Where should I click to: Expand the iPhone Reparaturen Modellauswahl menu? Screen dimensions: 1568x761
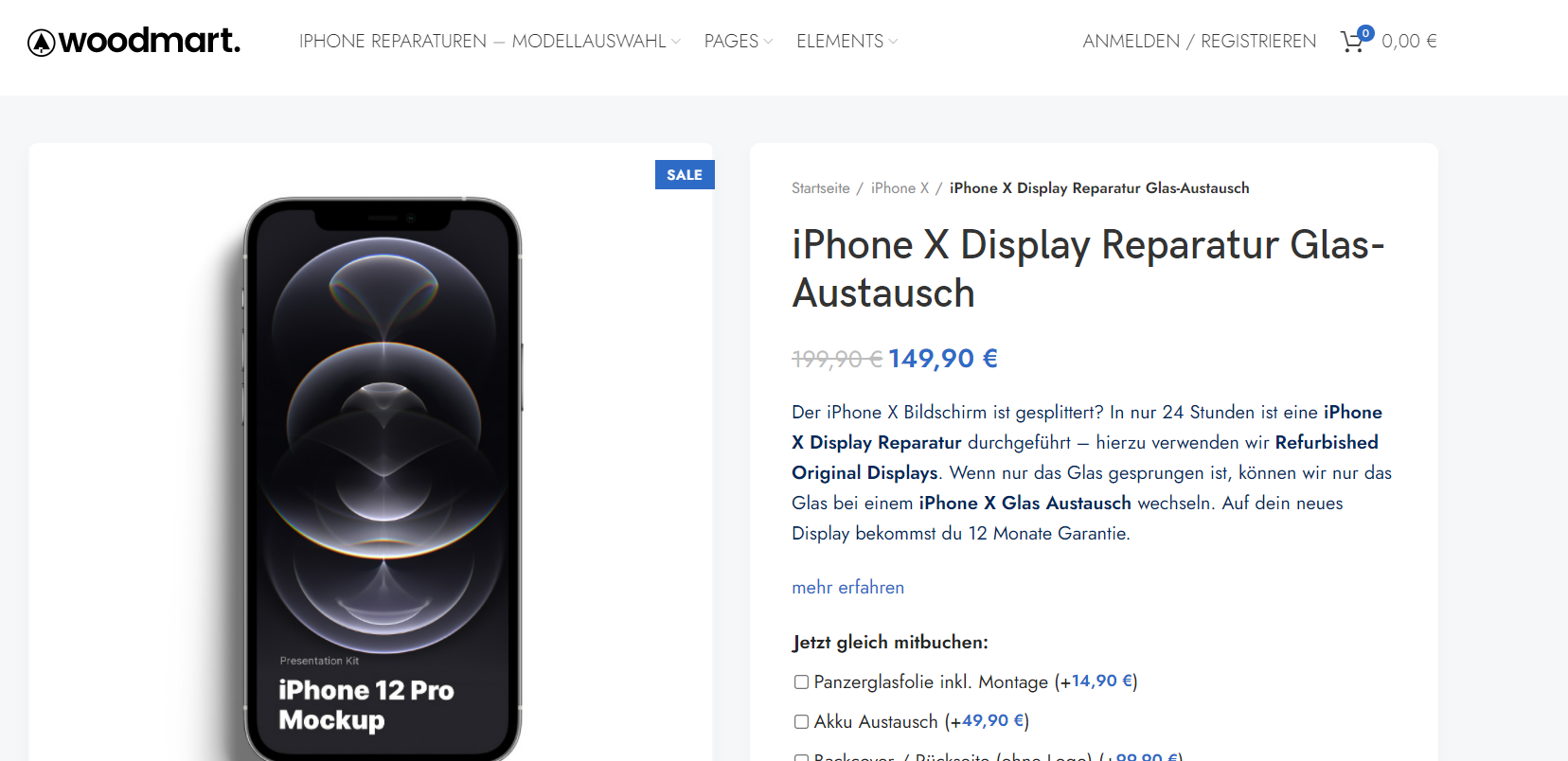point(490,41)
